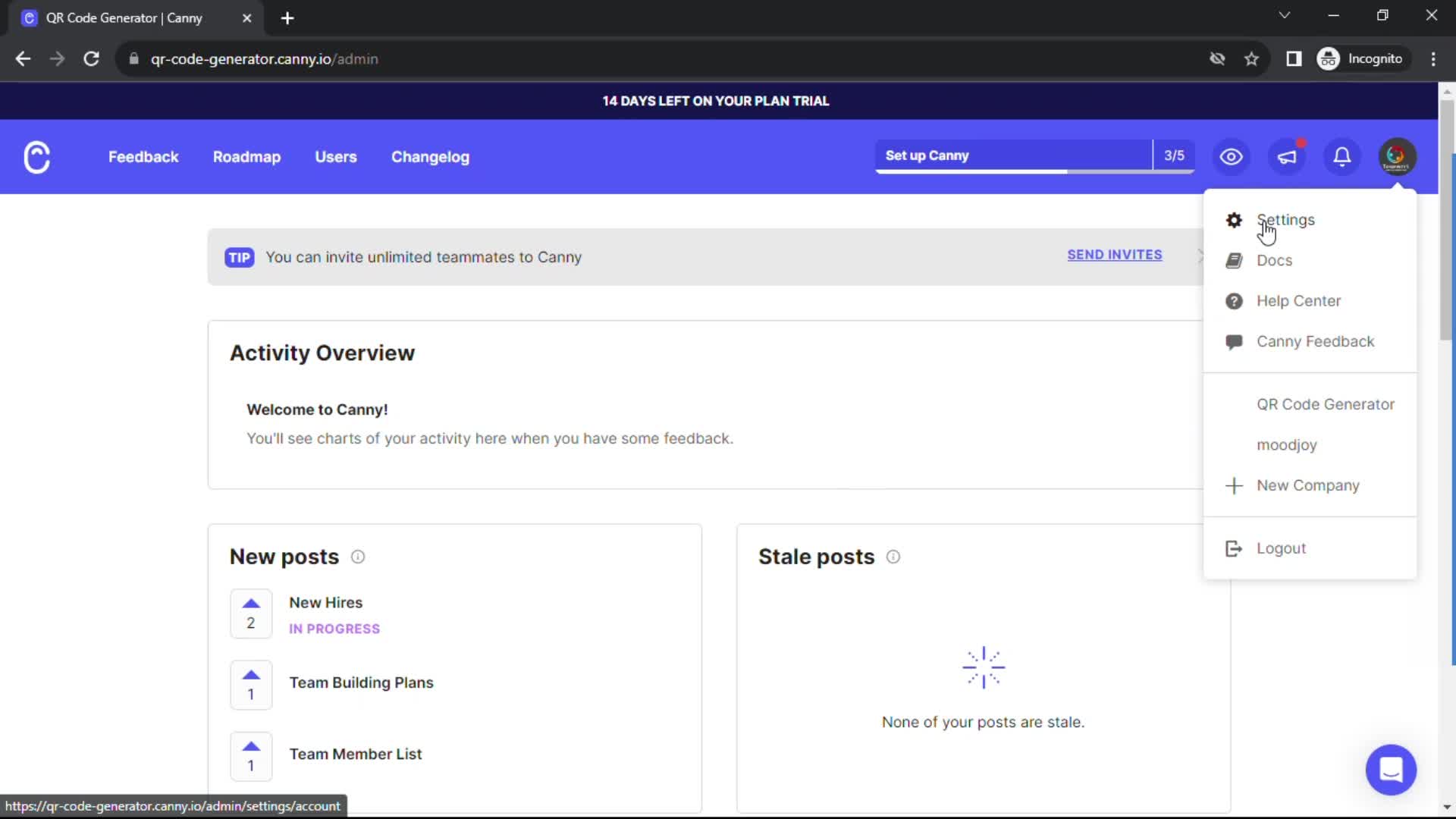Click the SEND INVITES link
The width and height of the screenshot is (1456, 819).
[x=1115, y=255]
